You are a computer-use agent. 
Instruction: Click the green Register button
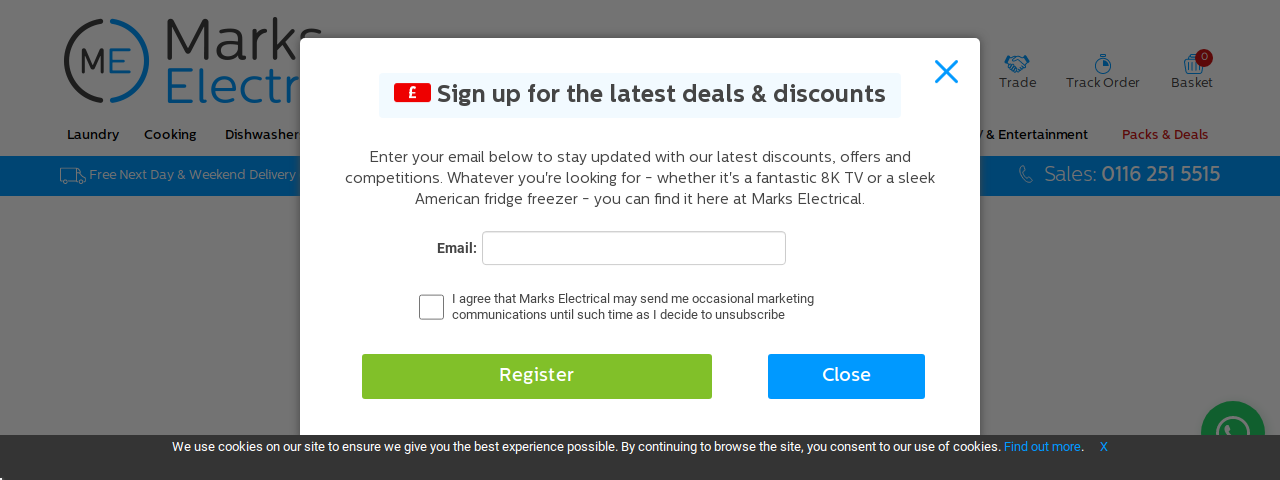[537, 376]
